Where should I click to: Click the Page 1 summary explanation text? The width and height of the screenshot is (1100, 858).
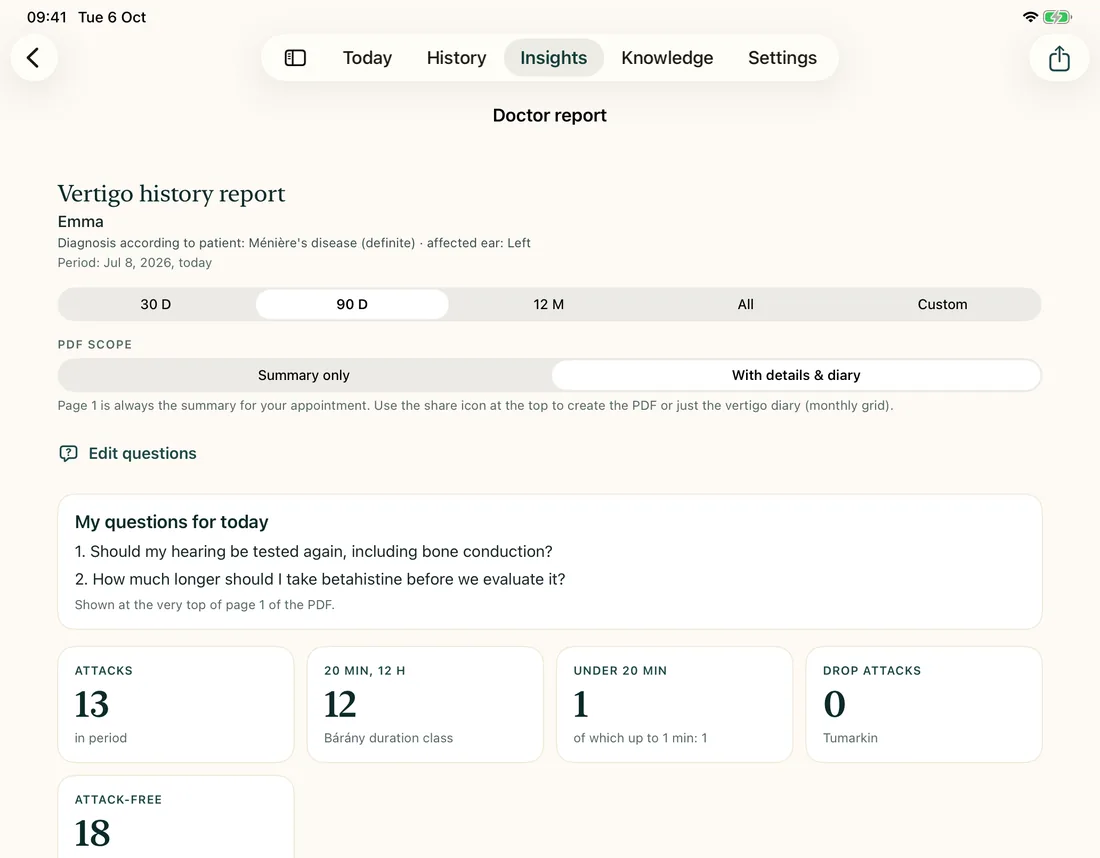475,405
